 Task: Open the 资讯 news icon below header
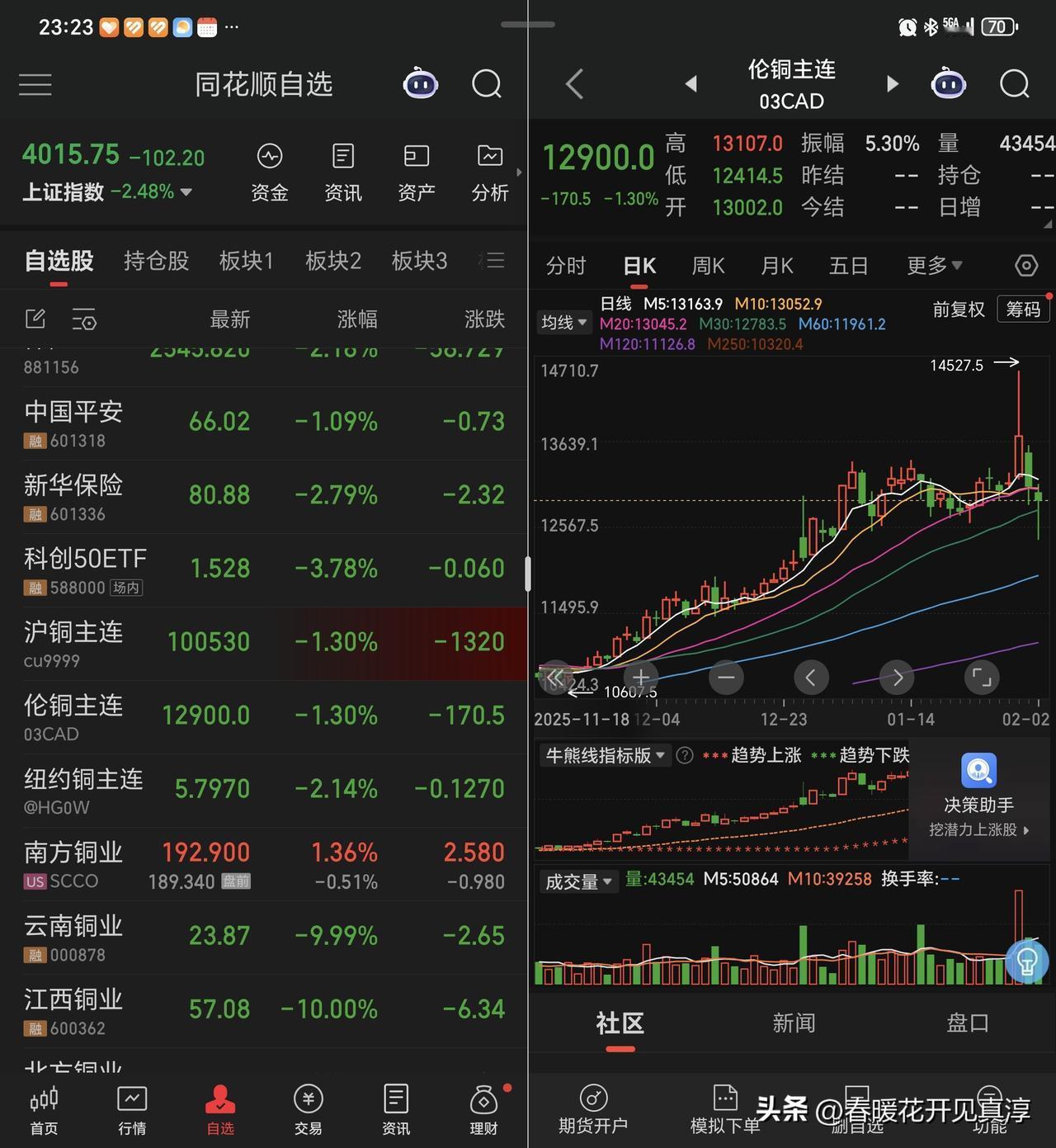point(342,172)
